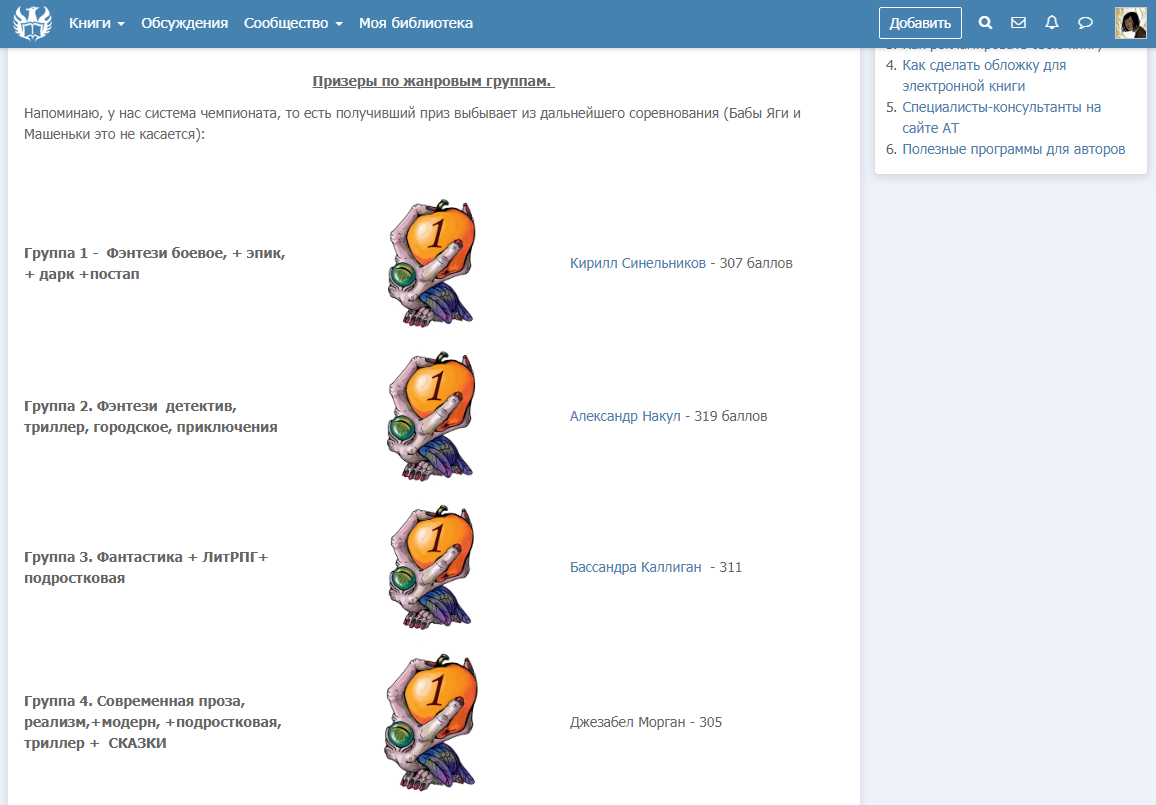Click the site logo in the header
1156x805 pixels.
click(32, 23)
